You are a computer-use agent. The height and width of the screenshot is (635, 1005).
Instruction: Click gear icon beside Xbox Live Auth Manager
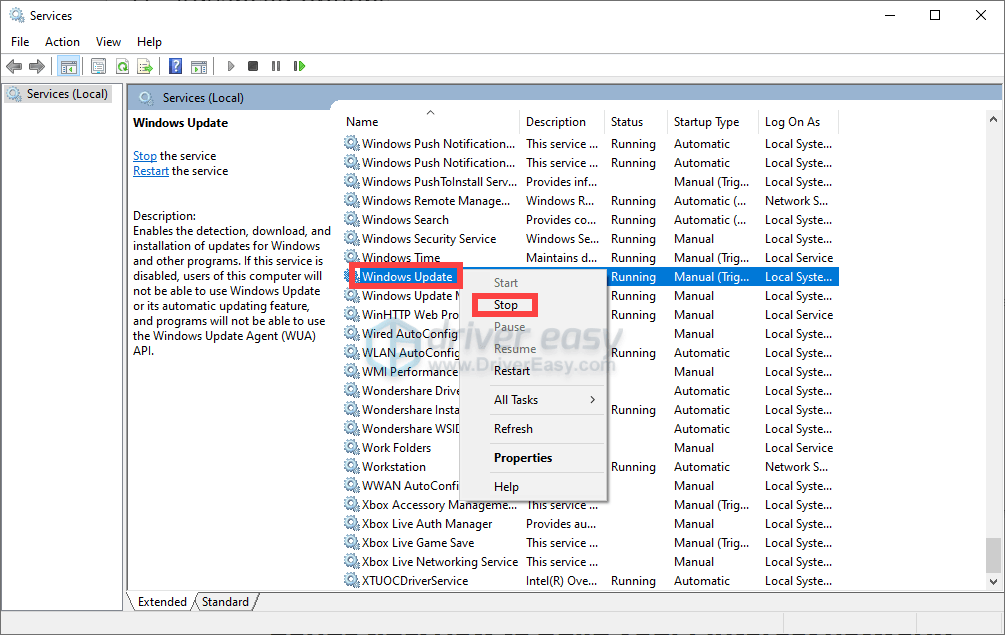coord(351,524)
